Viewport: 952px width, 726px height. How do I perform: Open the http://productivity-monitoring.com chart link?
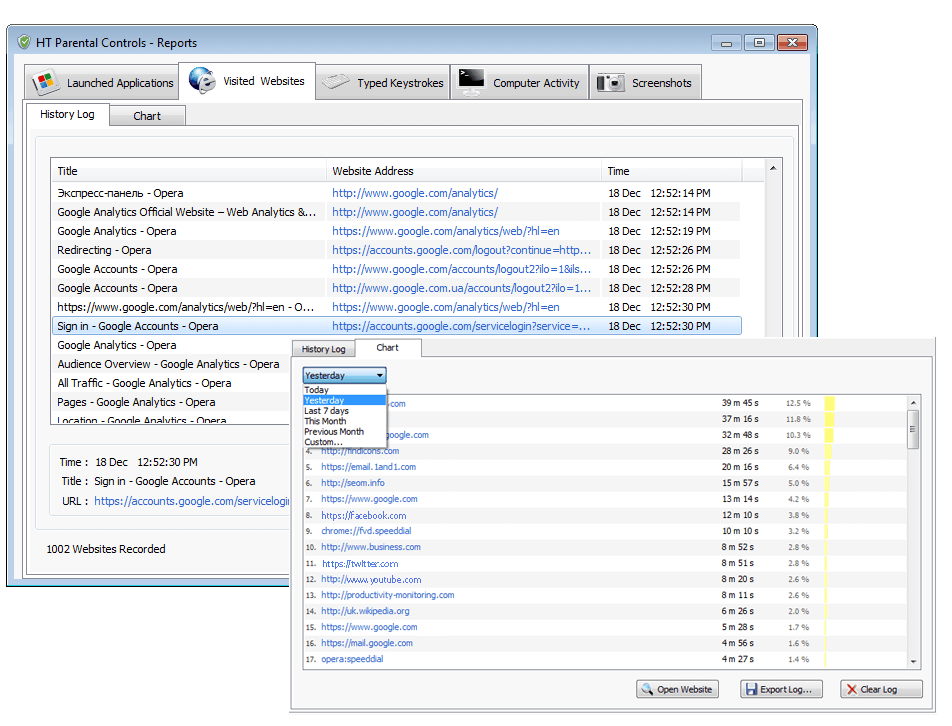tap(387, 595)
